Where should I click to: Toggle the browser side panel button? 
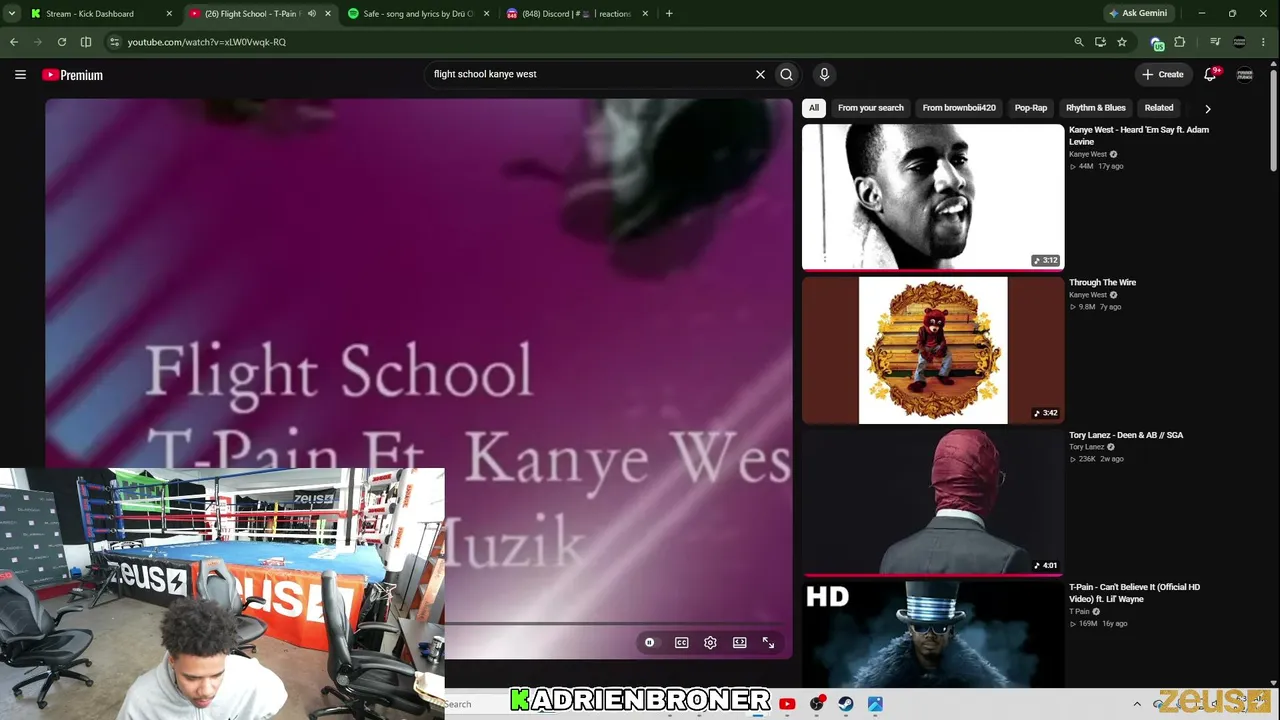coord(86,42)
